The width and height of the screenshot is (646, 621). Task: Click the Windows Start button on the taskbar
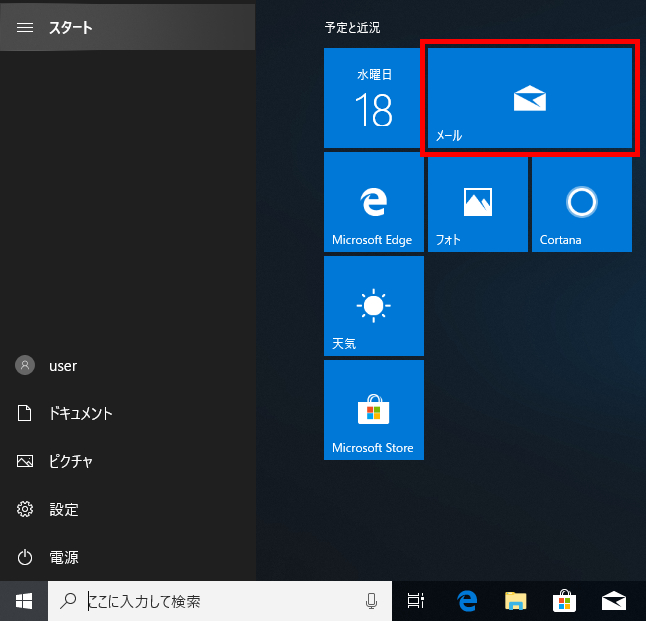coord(24,601)
